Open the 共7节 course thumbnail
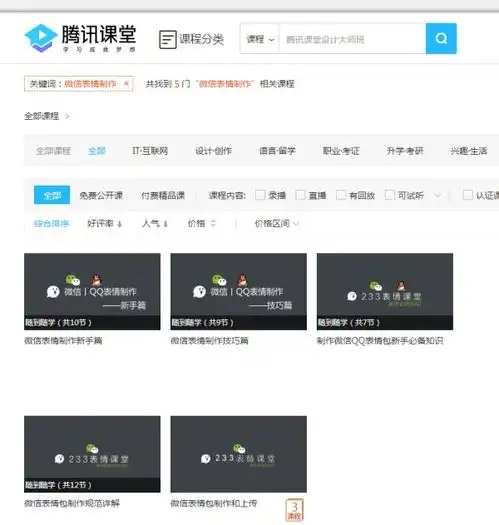The height and width of the screenshot is (525, 499). [x=385, y=292]
